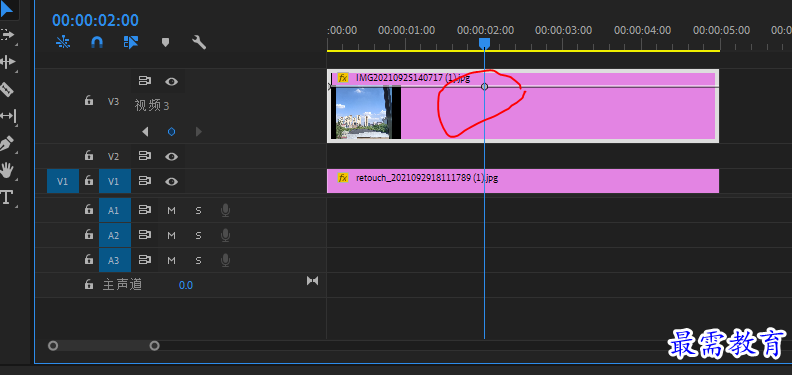Hide track V3 output with eye

tap(171, 81)
